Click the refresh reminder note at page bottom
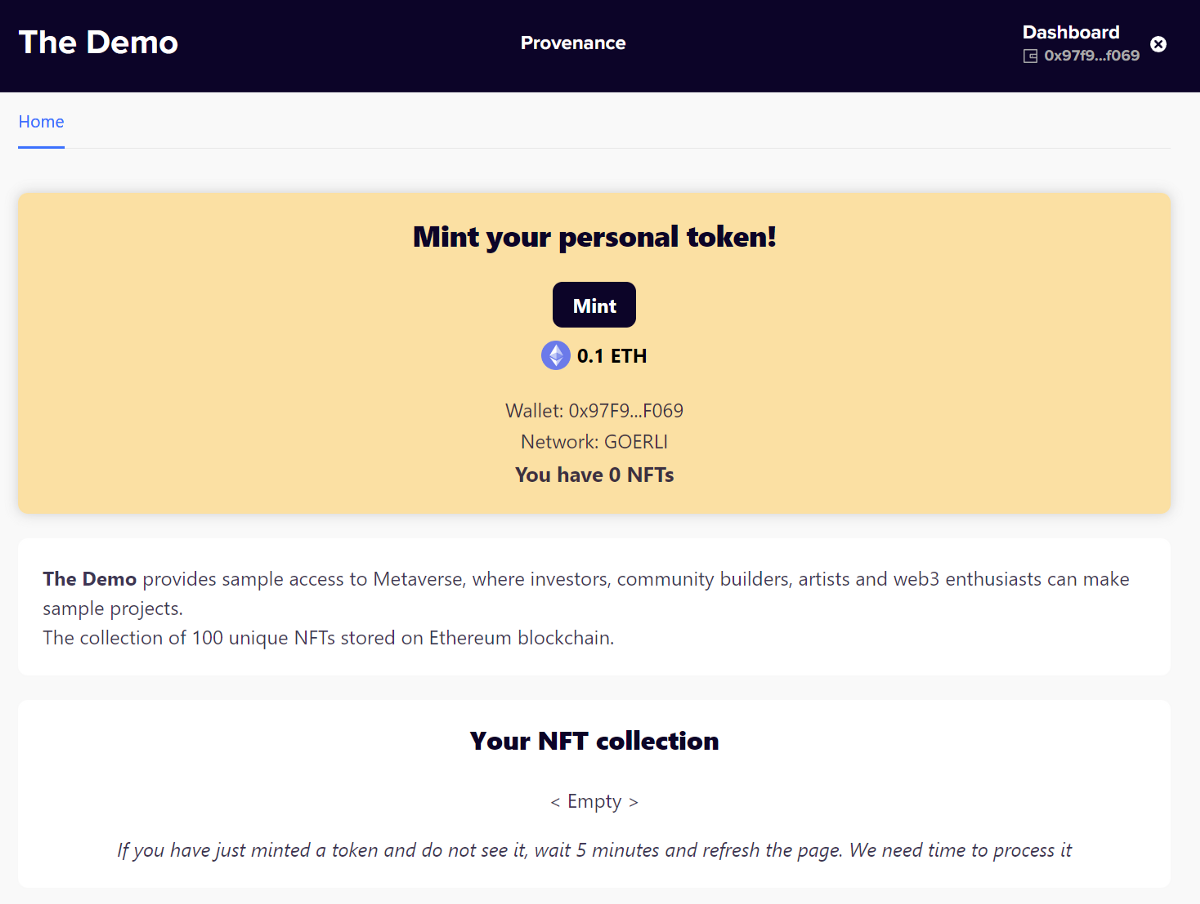Viewport: 1200px width, 904px height. pyautogui.click(x=594, y=849)
